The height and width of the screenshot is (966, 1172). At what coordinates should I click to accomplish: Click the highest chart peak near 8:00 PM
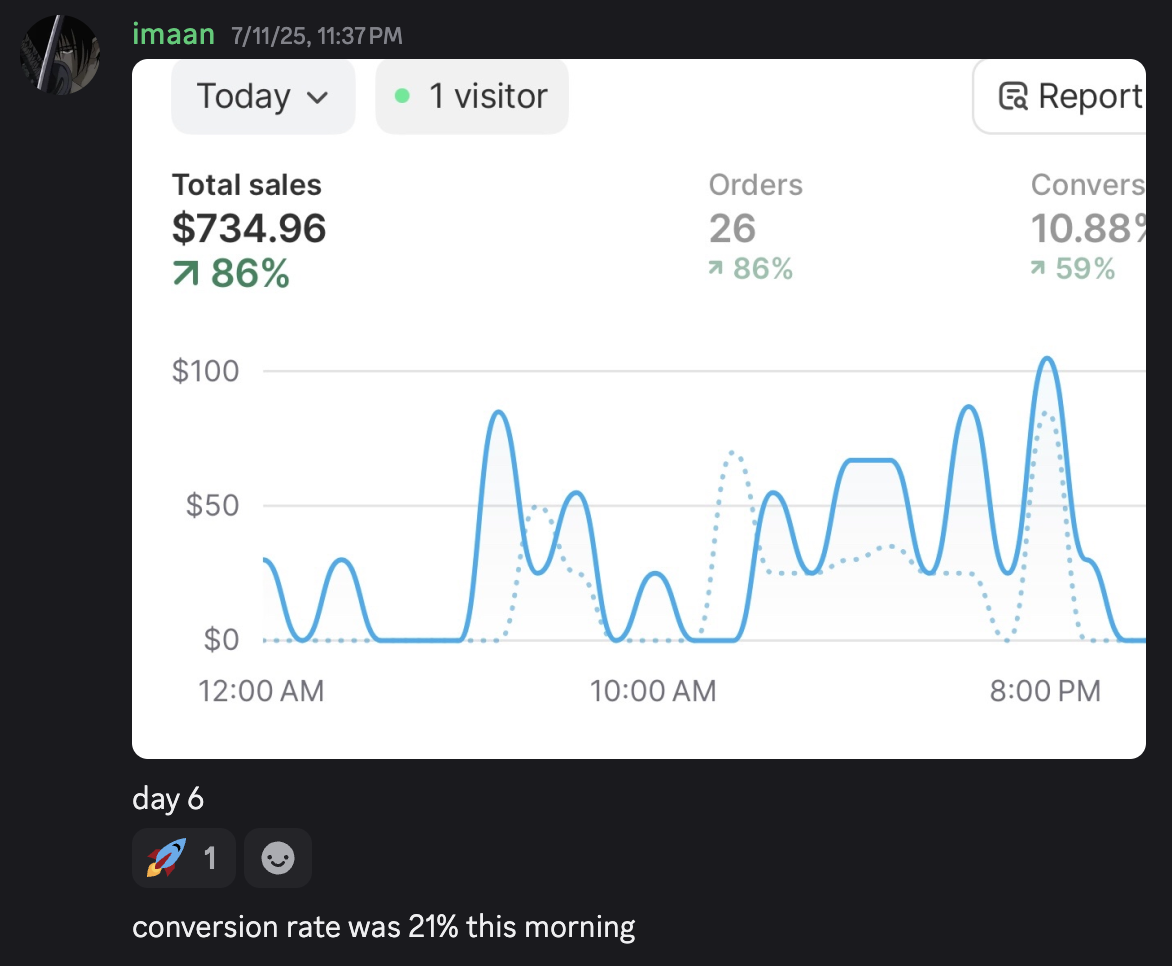1047,360
